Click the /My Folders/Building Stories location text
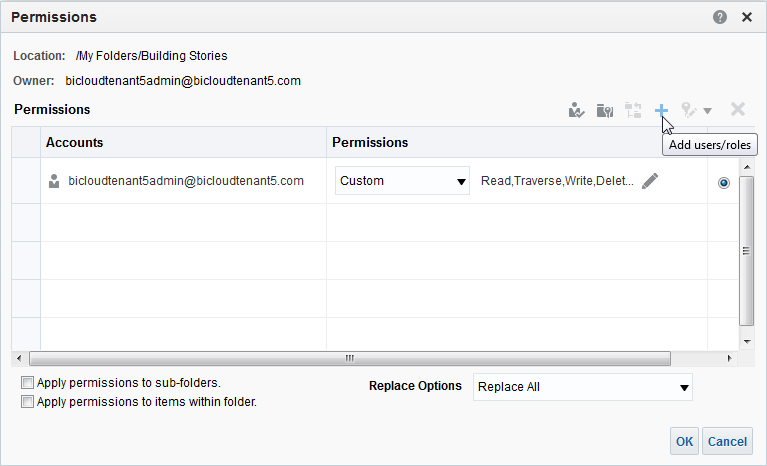 pos(152,56)
